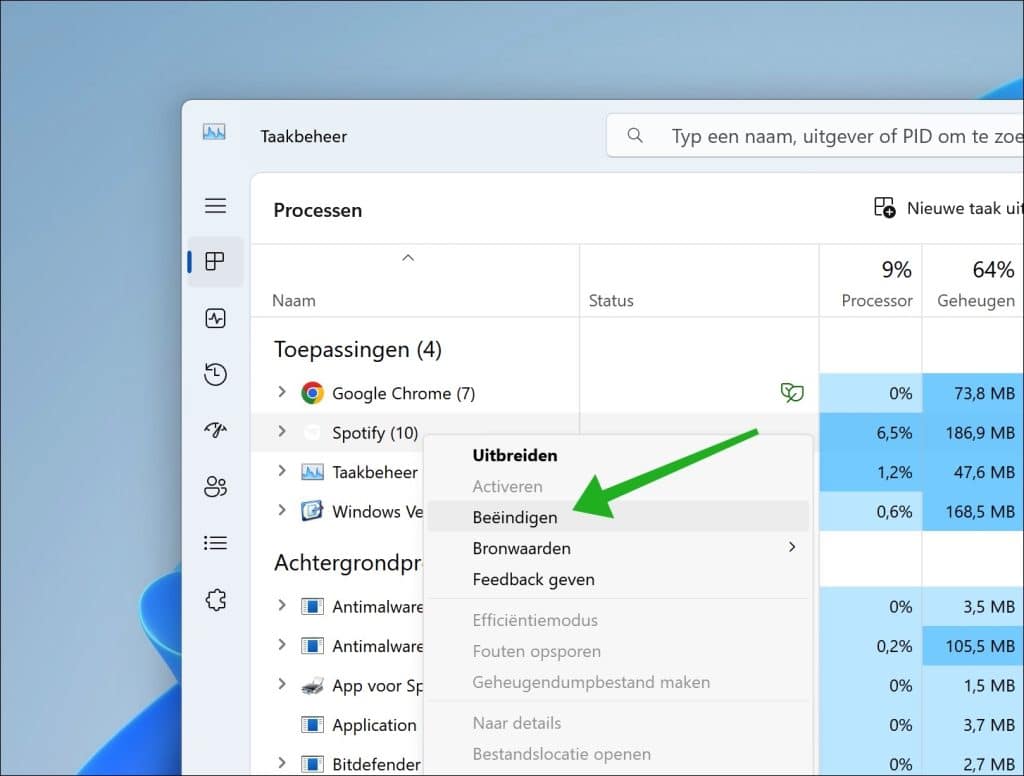Click the 6,5% processor value for Spotify
Image resolution: width=1024 pixels, height=776 pixels.
coord(894,433)
